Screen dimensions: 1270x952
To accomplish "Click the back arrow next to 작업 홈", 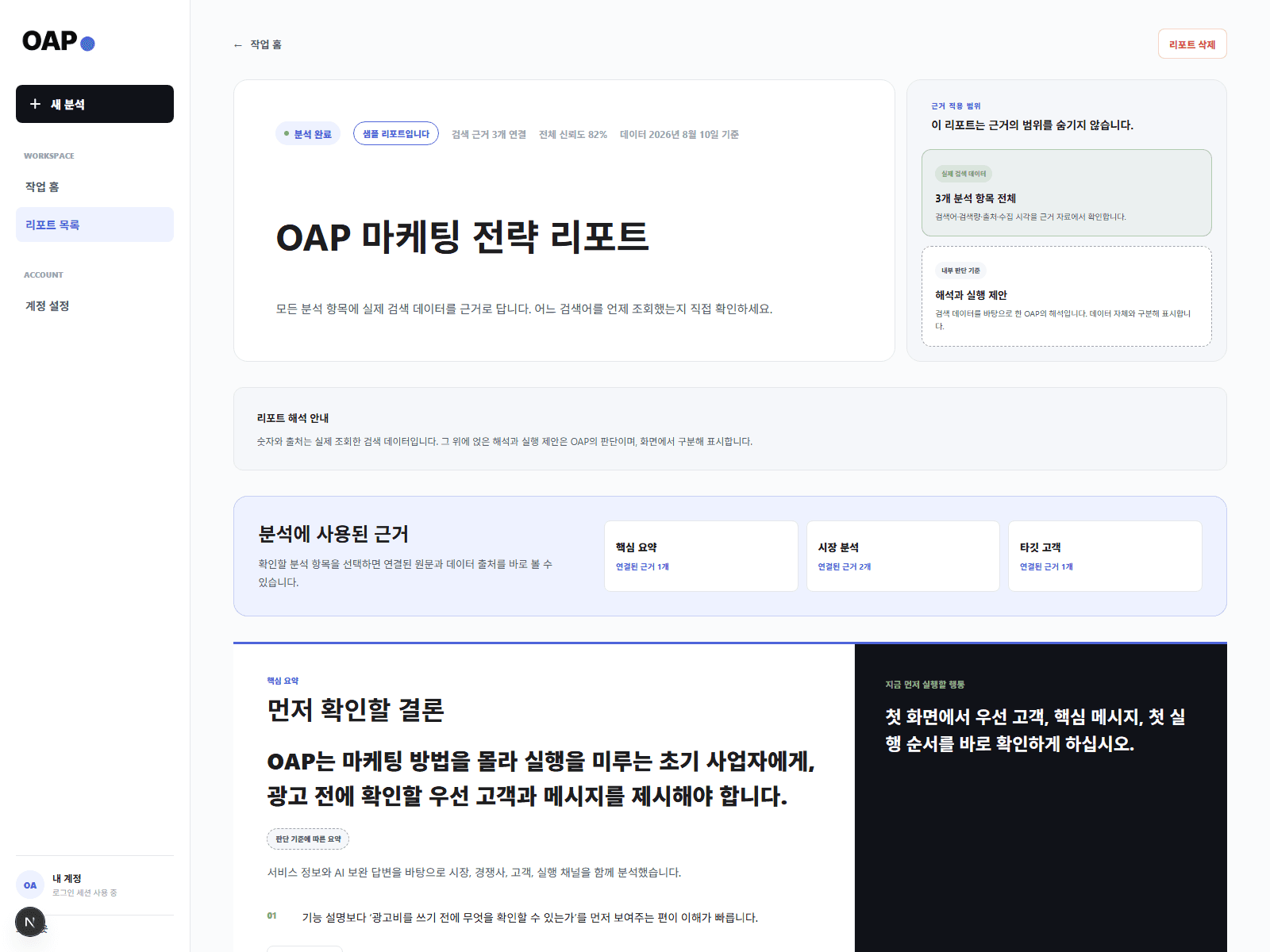I will point(238,45).
